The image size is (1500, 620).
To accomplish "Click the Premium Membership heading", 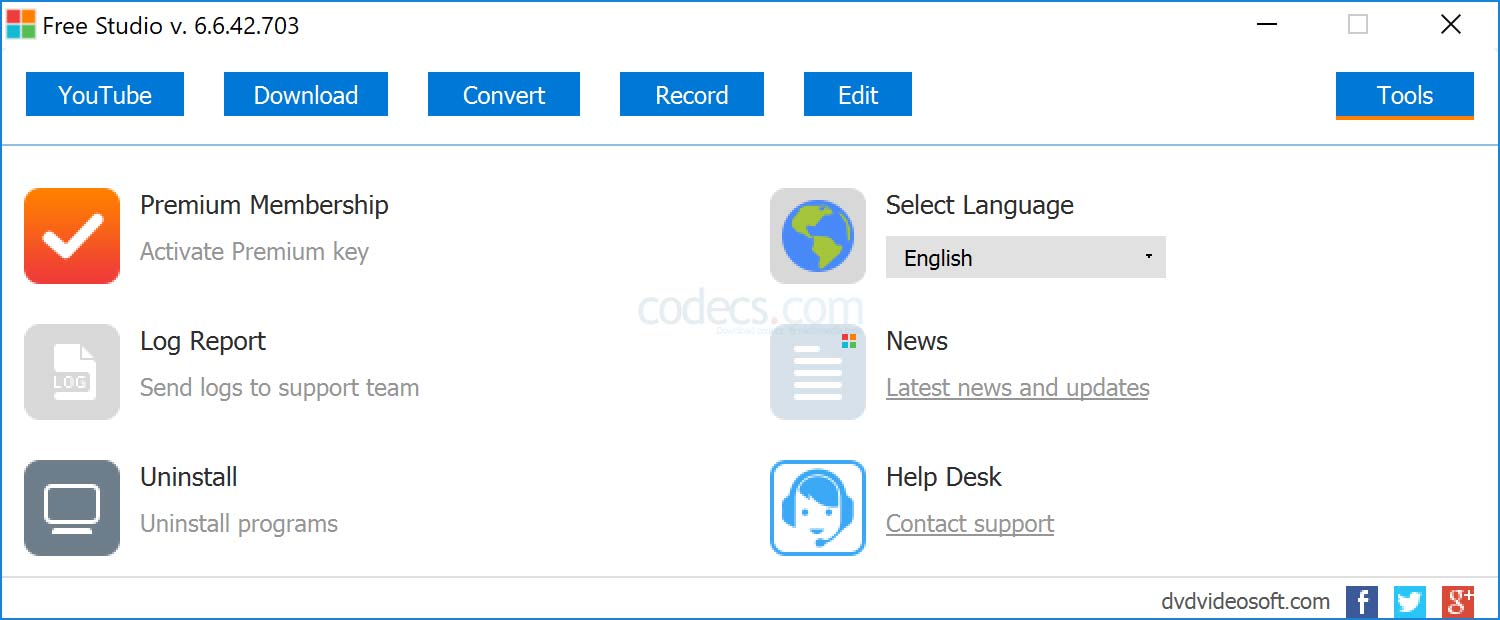I will point(264,205).
